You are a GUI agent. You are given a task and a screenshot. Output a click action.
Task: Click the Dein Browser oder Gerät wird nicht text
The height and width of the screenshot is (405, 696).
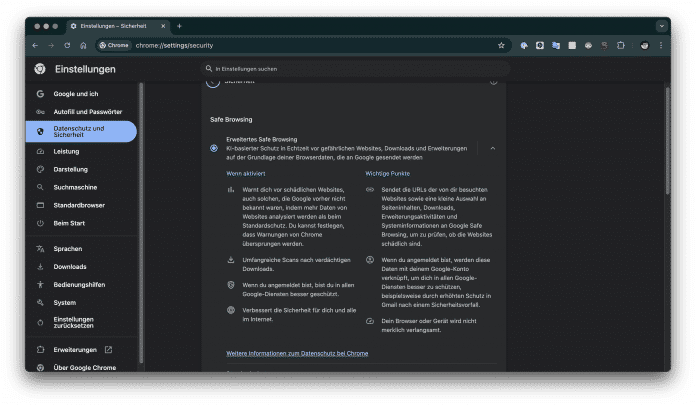429,325
